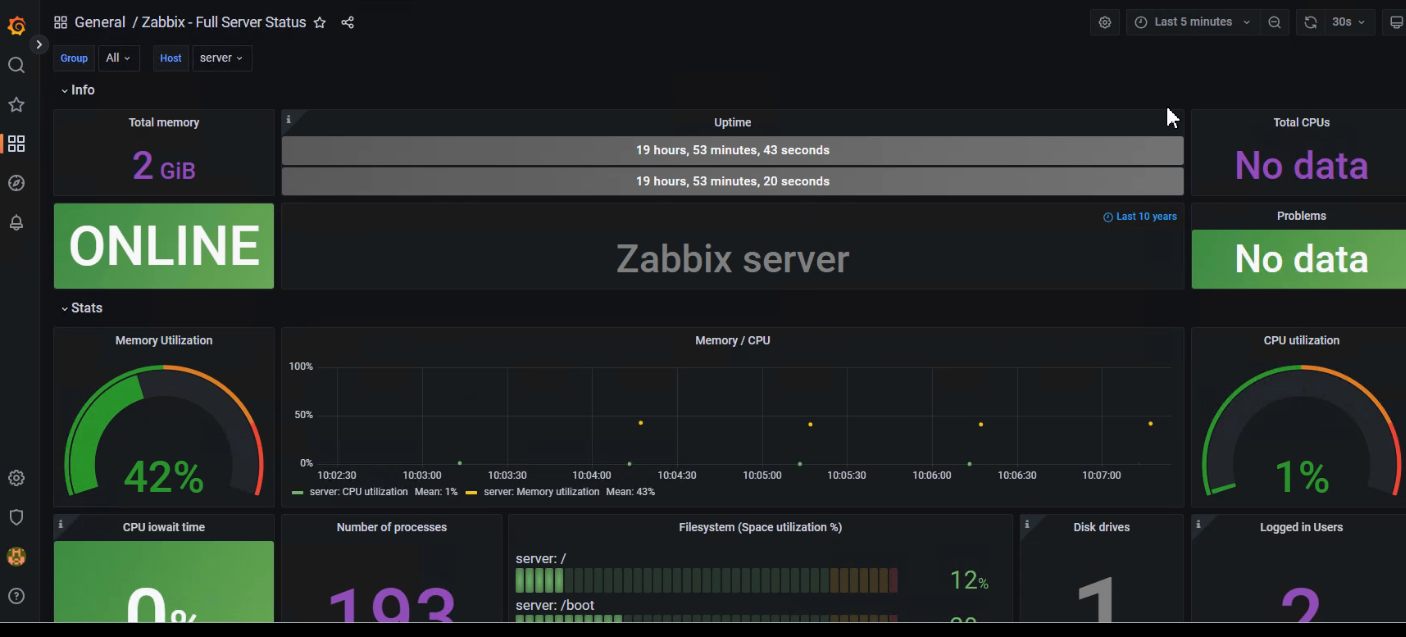Open Filesystem space utilization panel title
Screen dimensions: 1406x637
tap(760, 527)
